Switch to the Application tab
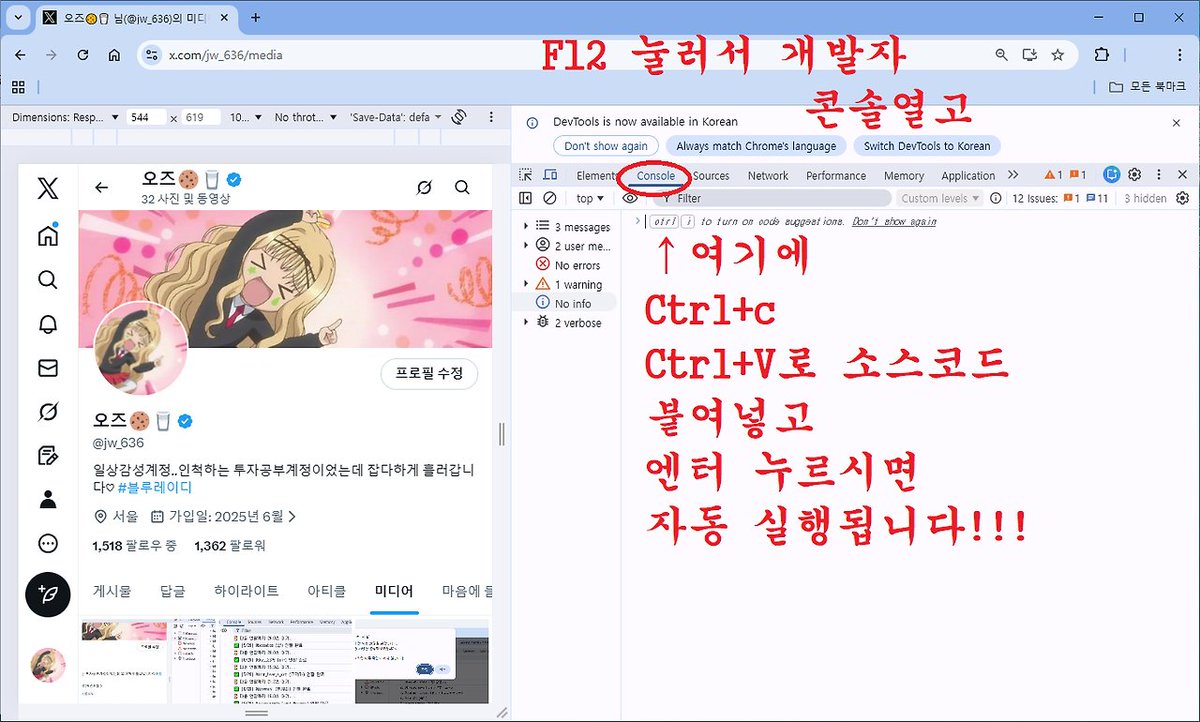1200x722 pixels. [x=968, y=176]
